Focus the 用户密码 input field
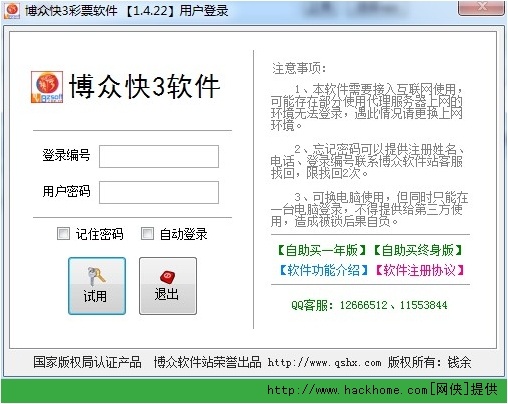Image resolution: width=508 pixels, height=404 pixels. pos(159,192)
